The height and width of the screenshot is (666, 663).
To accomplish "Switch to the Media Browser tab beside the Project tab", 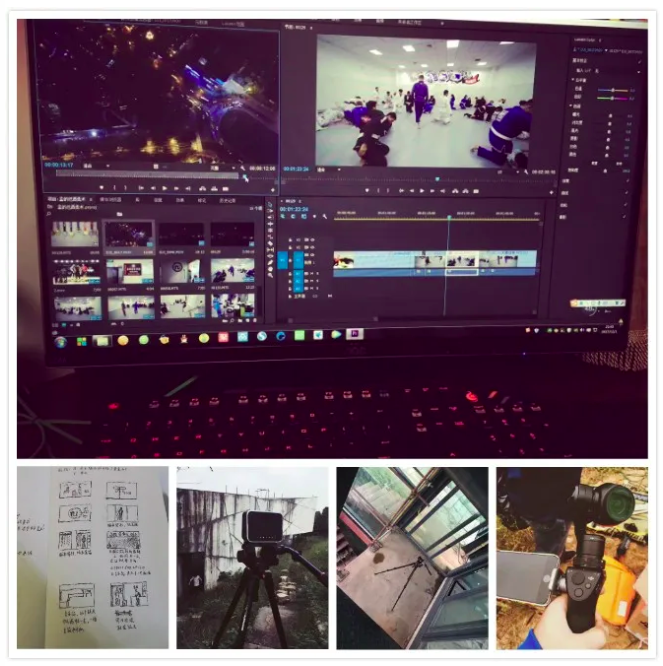I will pos(111,198).
